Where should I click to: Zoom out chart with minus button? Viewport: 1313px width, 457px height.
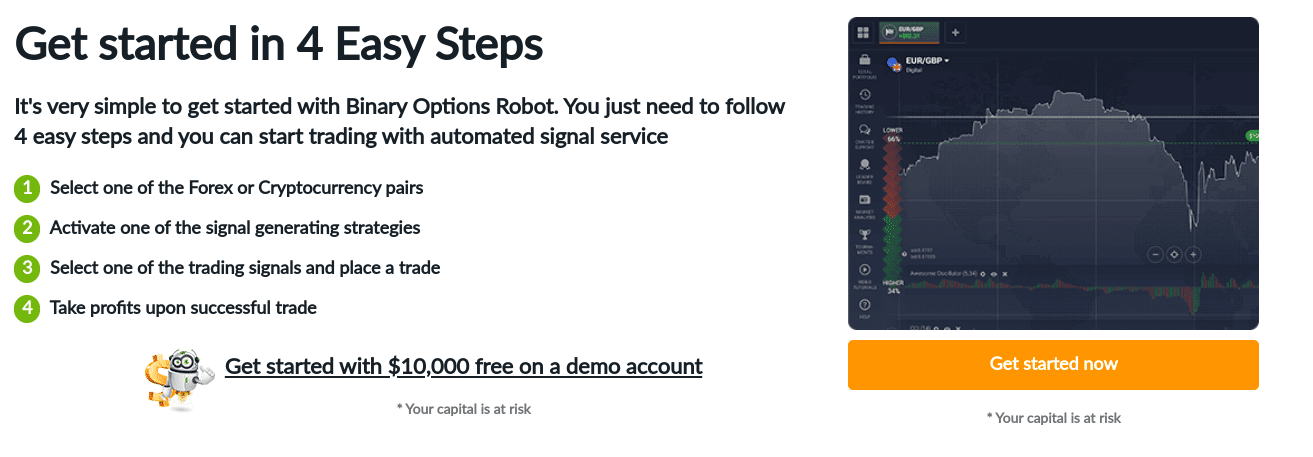pyautogui.click(x=1155, y=254)
